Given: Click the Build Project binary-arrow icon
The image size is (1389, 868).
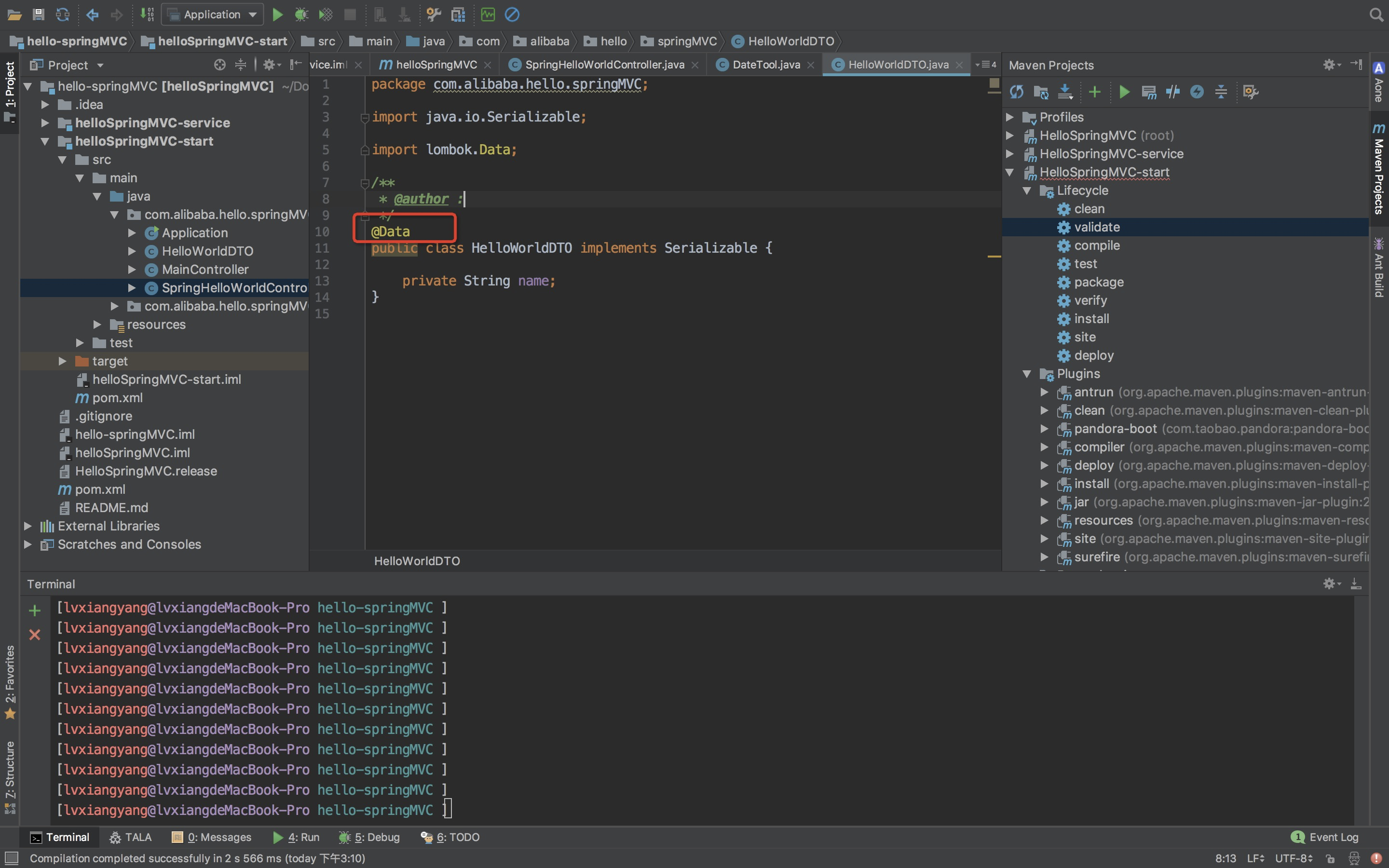Looking at the screenshot, I should pyautogui.click(x=147, y=14).
